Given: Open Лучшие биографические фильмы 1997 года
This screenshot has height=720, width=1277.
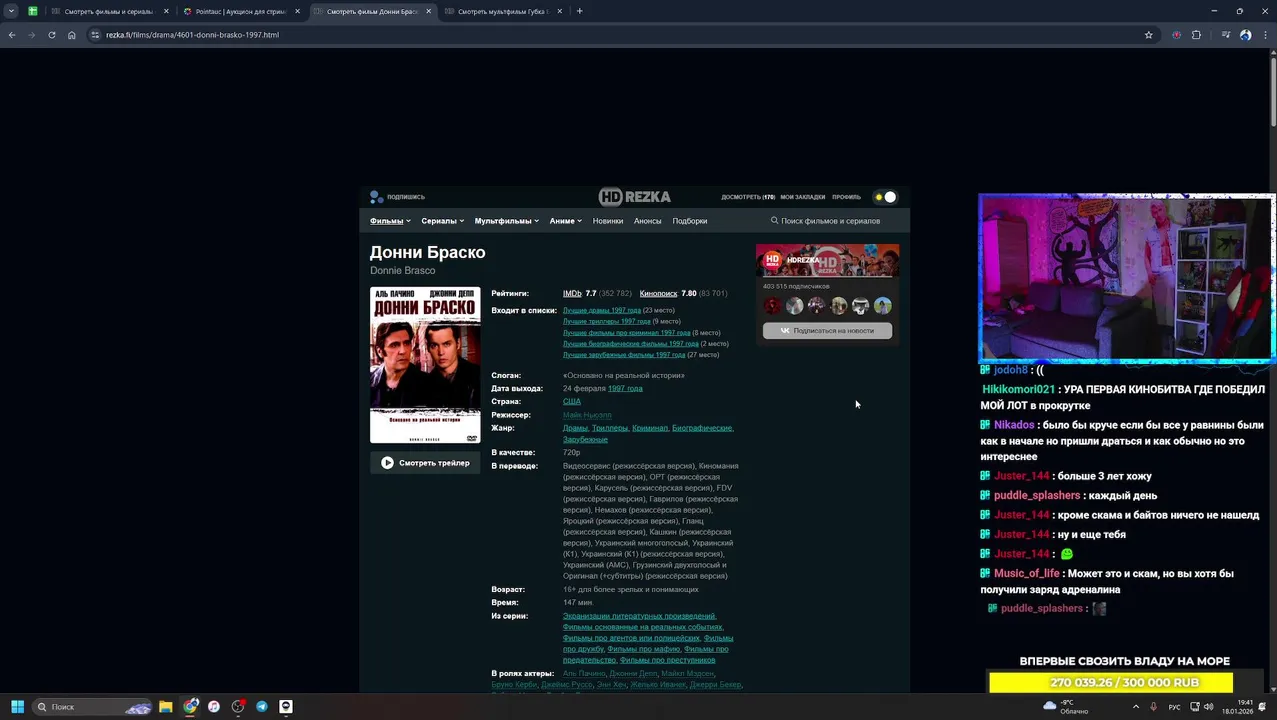Looking at the screenshot, I should pyautogui.click(x=631, y=343).
